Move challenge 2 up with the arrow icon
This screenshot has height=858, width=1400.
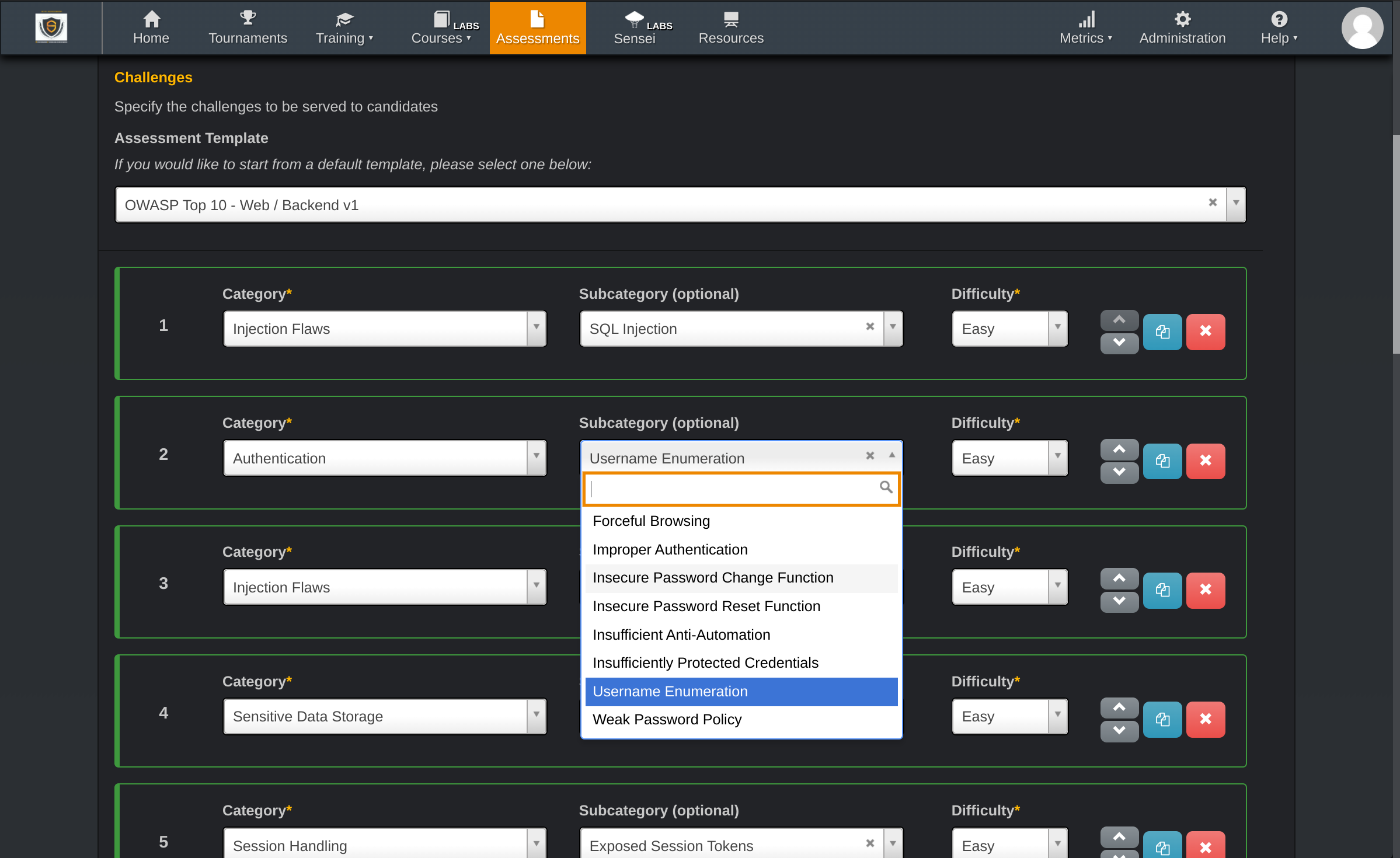click(x=1119, y=448)
